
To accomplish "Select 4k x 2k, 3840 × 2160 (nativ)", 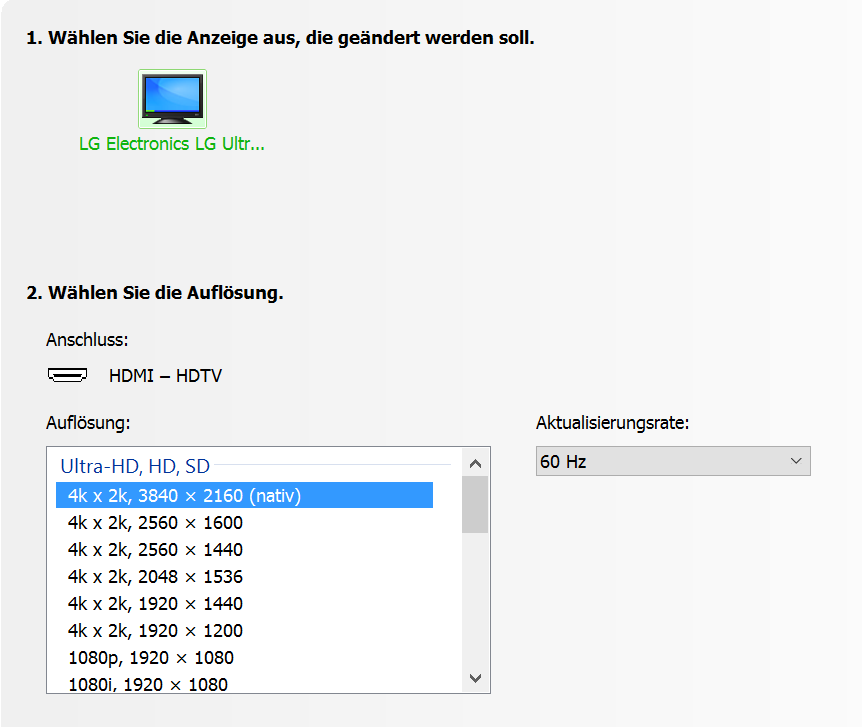I will click(x=244, y=495).
